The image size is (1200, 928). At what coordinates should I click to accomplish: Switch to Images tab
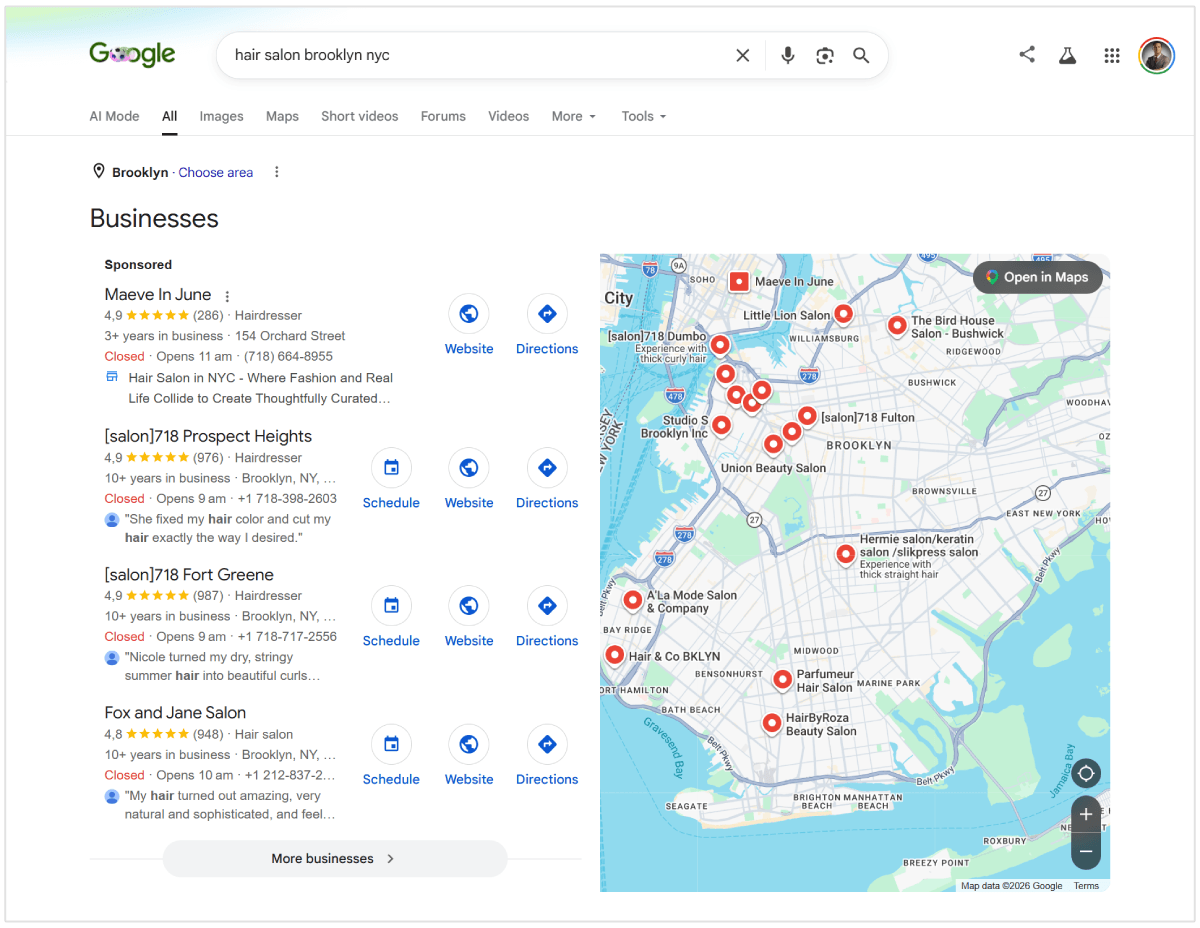point(221,116)
